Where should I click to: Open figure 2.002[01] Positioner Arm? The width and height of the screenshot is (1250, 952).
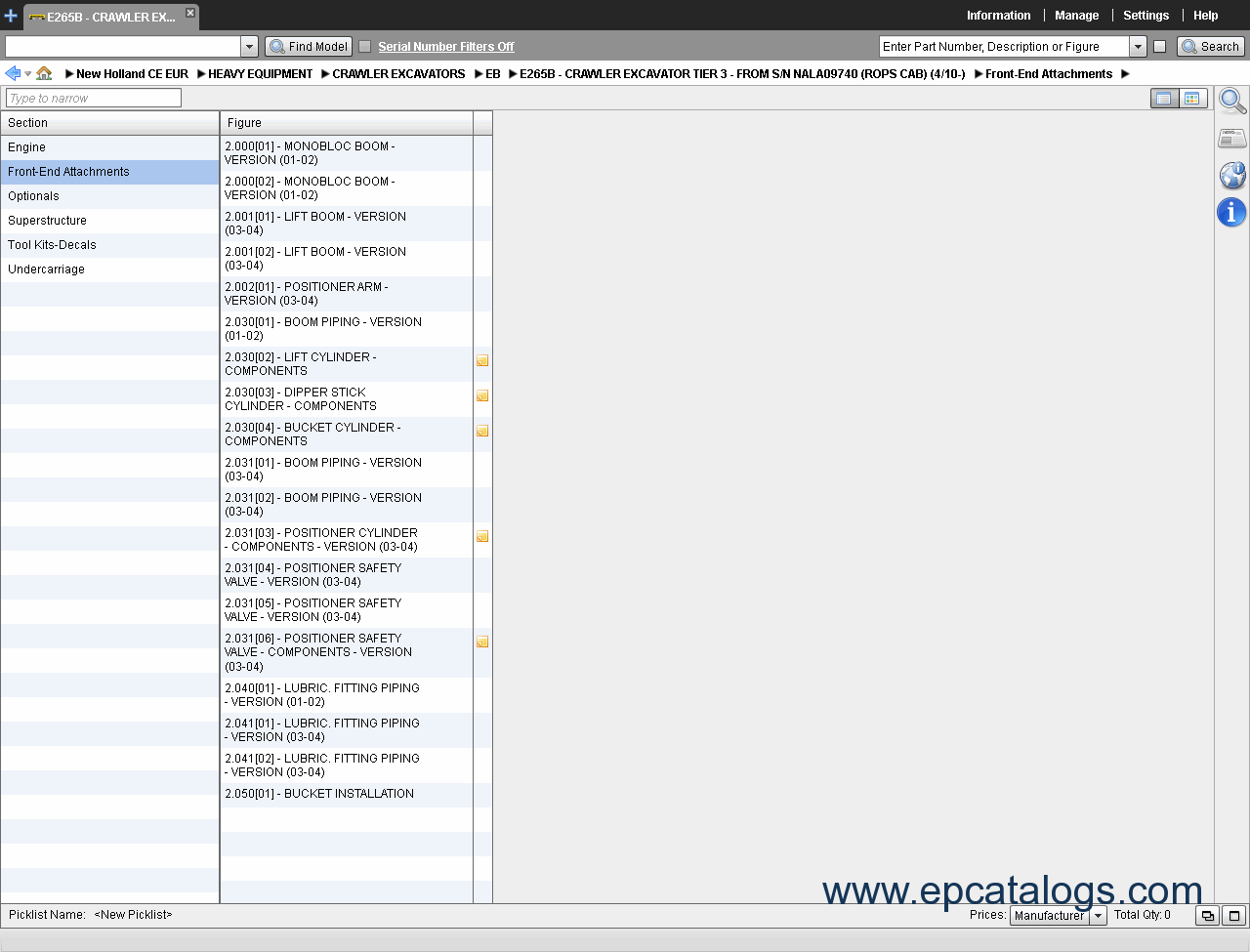(347, 294)
